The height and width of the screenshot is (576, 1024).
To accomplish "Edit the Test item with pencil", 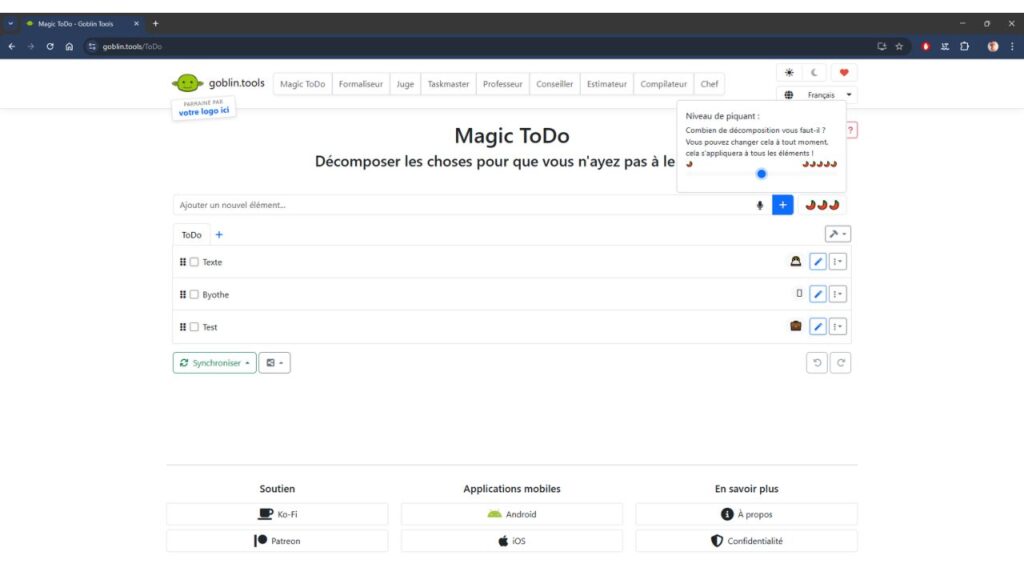I will pyautogui.click(x=818, y=327).
